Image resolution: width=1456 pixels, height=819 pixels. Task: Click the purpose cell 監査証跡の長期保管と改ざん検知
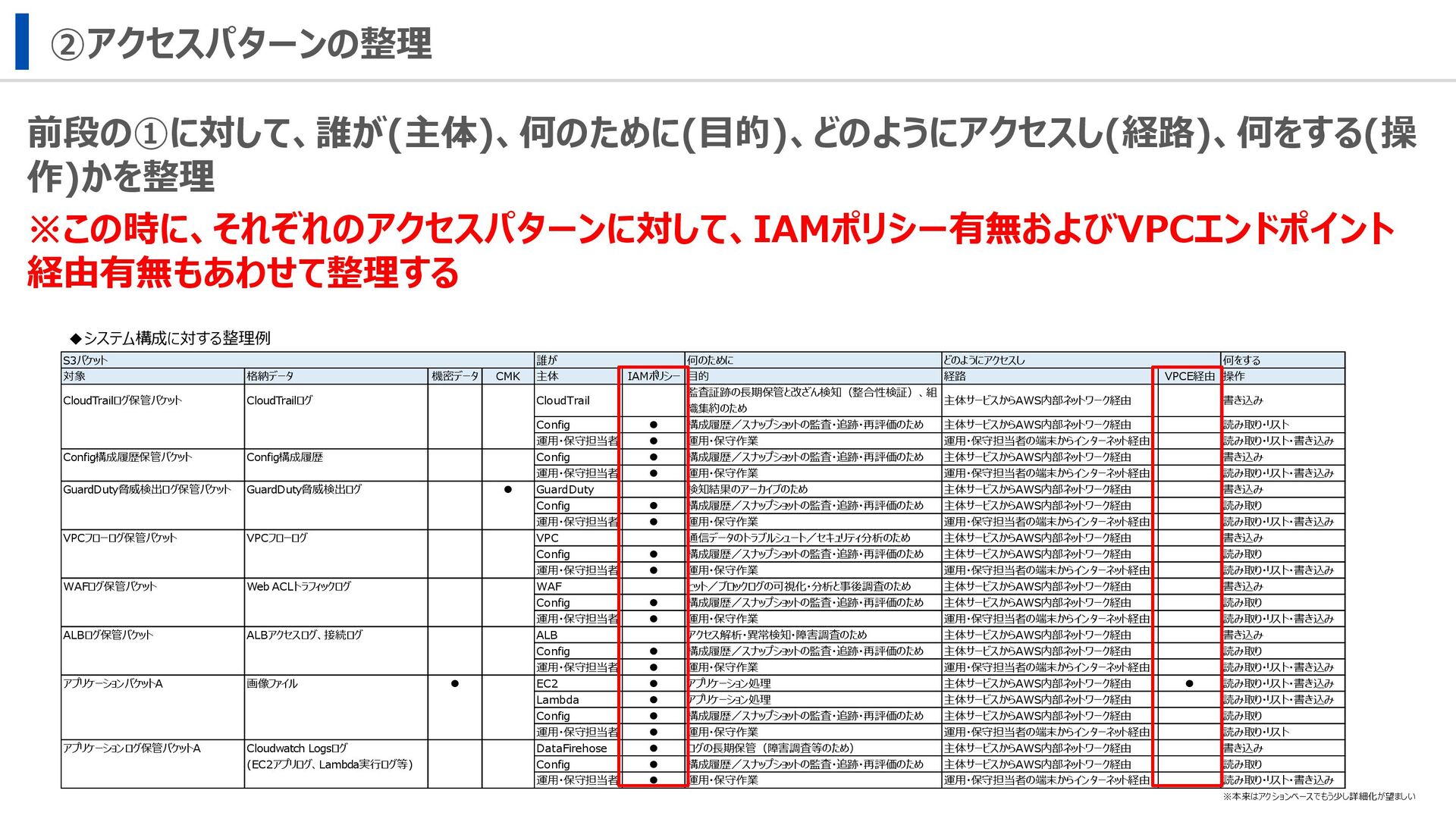[x=813, y=400]
